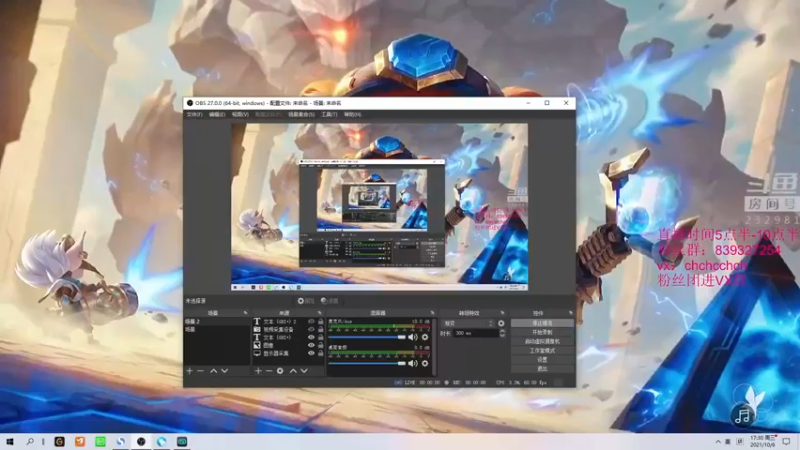This screenshot has height=450, width=800.
Task: Open the 场景集合(S) menu
Action: pyautogui.click(x=301, y=115)
